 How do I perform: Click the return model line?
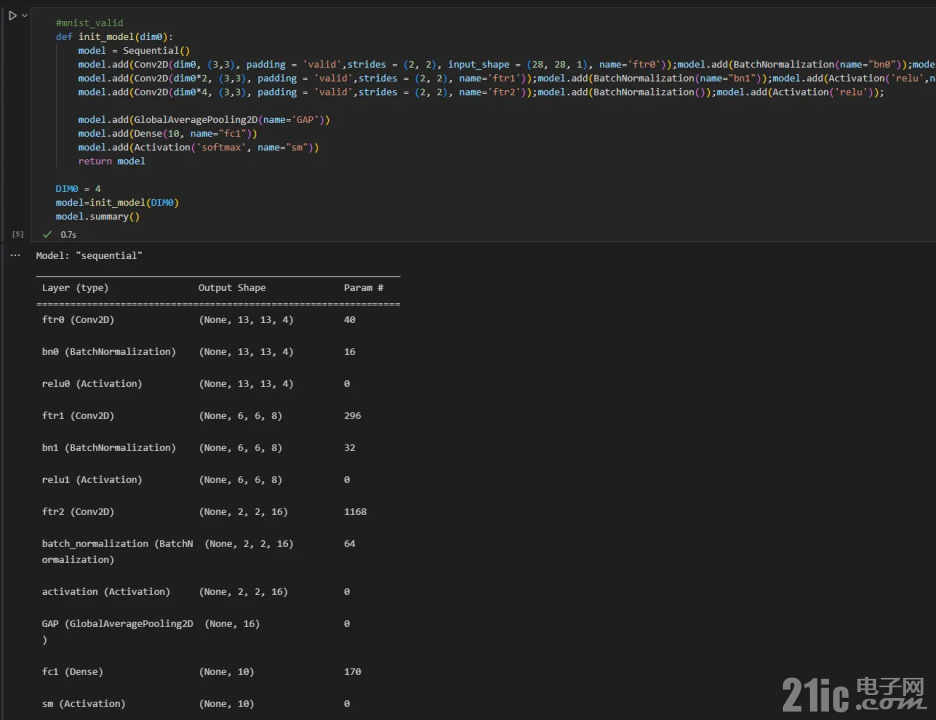click(x=112, y=161)
